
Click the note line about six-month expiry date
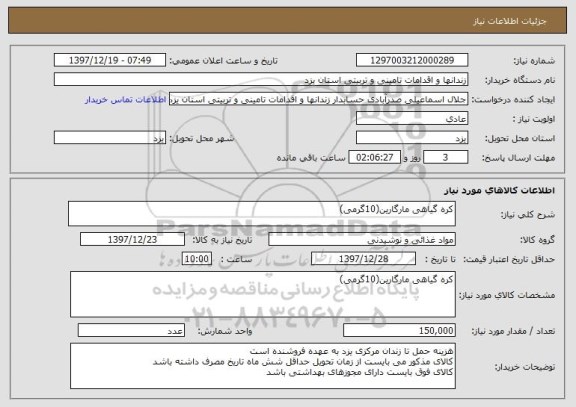(303, 362)
